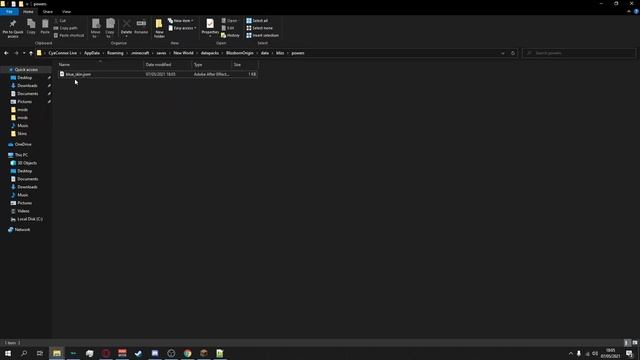Image resolution: width=640 pixels, height=360 pixels.
Task: Click the Rename ribbon icon
Action: tap(141, 27)
